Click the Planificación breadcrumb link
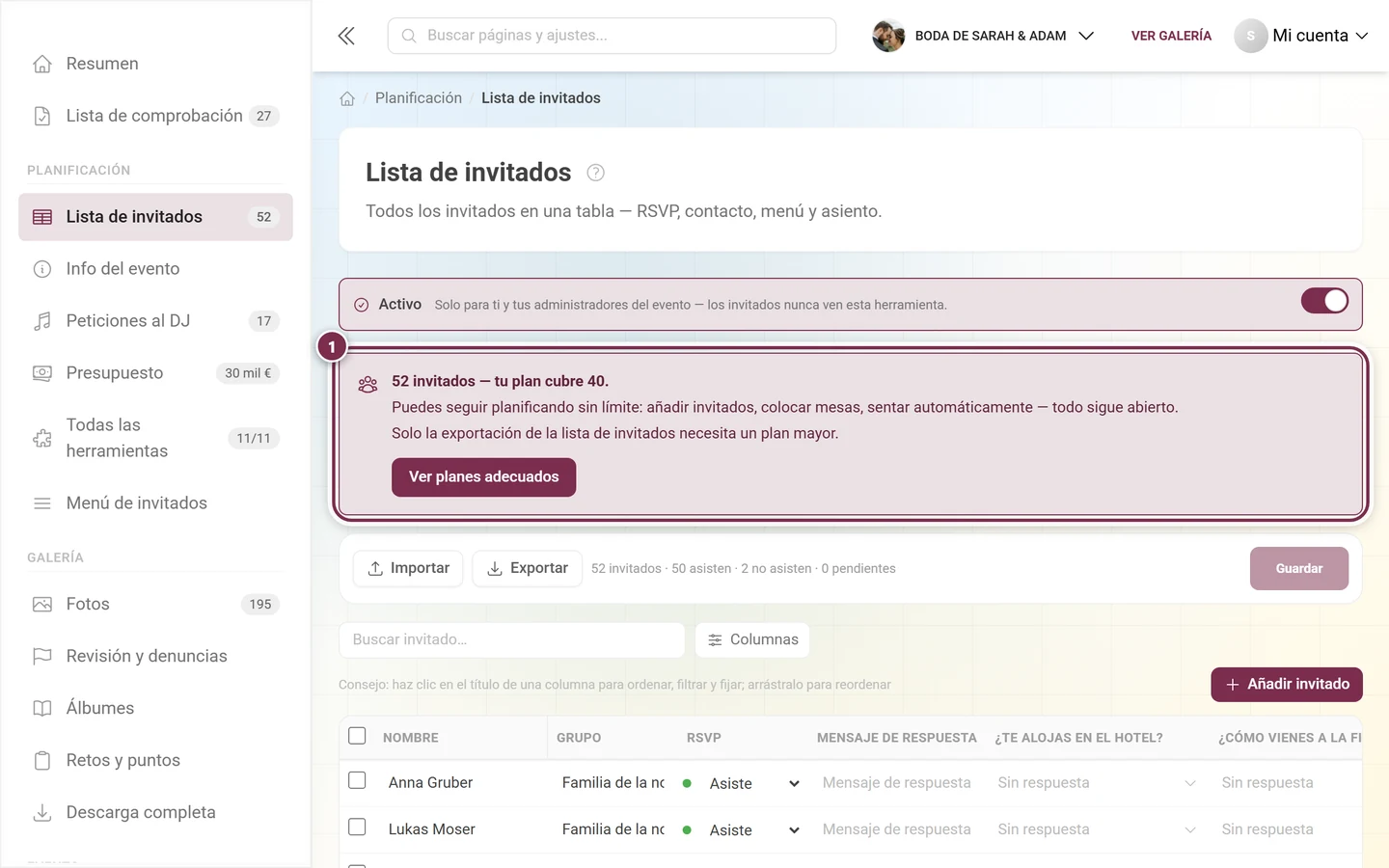 pyautogui.click(x=419, y=98)
